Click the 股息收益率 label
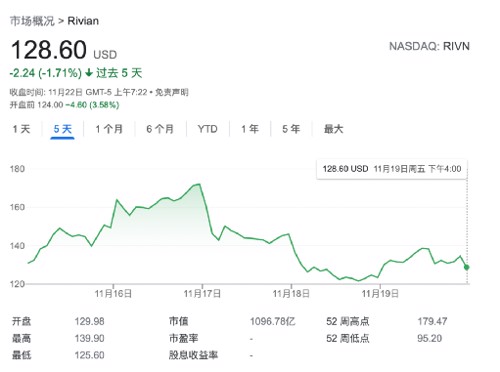Screen dimensions: 500x372 [193, 355]
